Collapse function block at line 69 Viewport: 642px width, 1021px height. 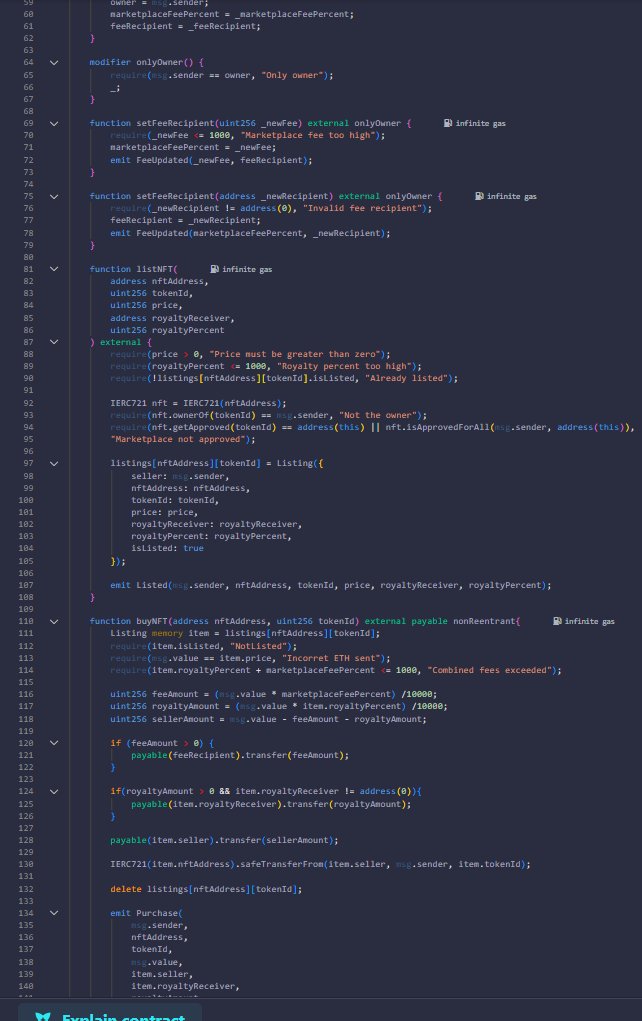(54, 123)
